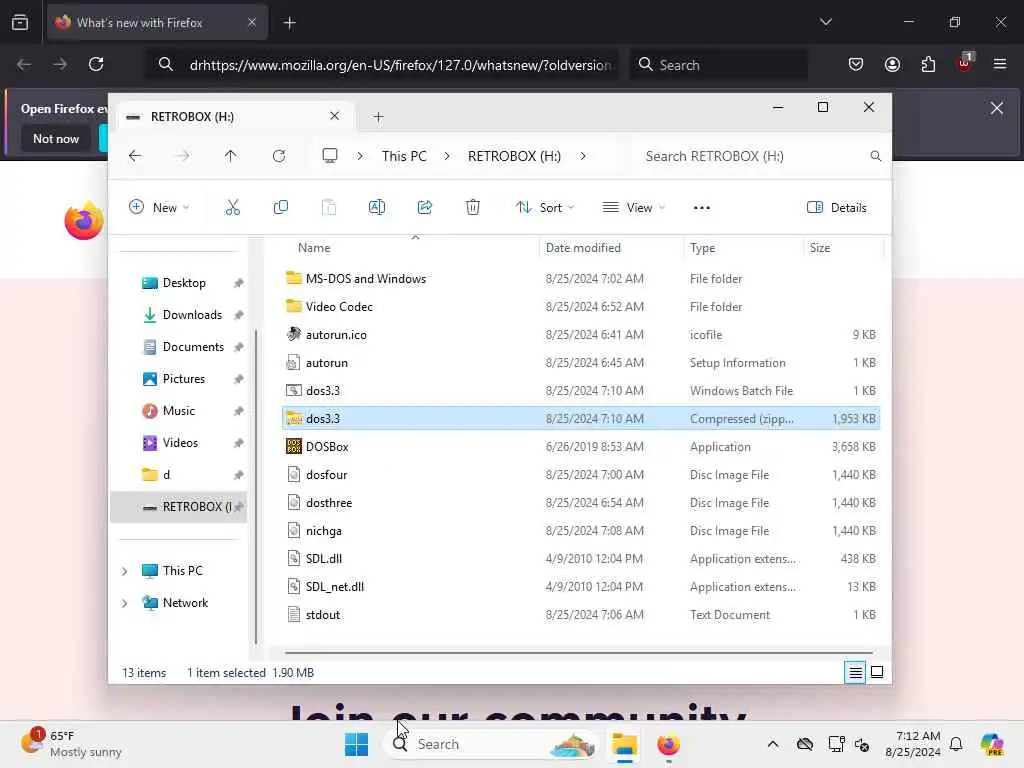Image resolution: width=1024 pixels, height=768 pixels.
Task: Select the SDL_net.dll file
Action: pyautogui.click(x=334, y=587)
